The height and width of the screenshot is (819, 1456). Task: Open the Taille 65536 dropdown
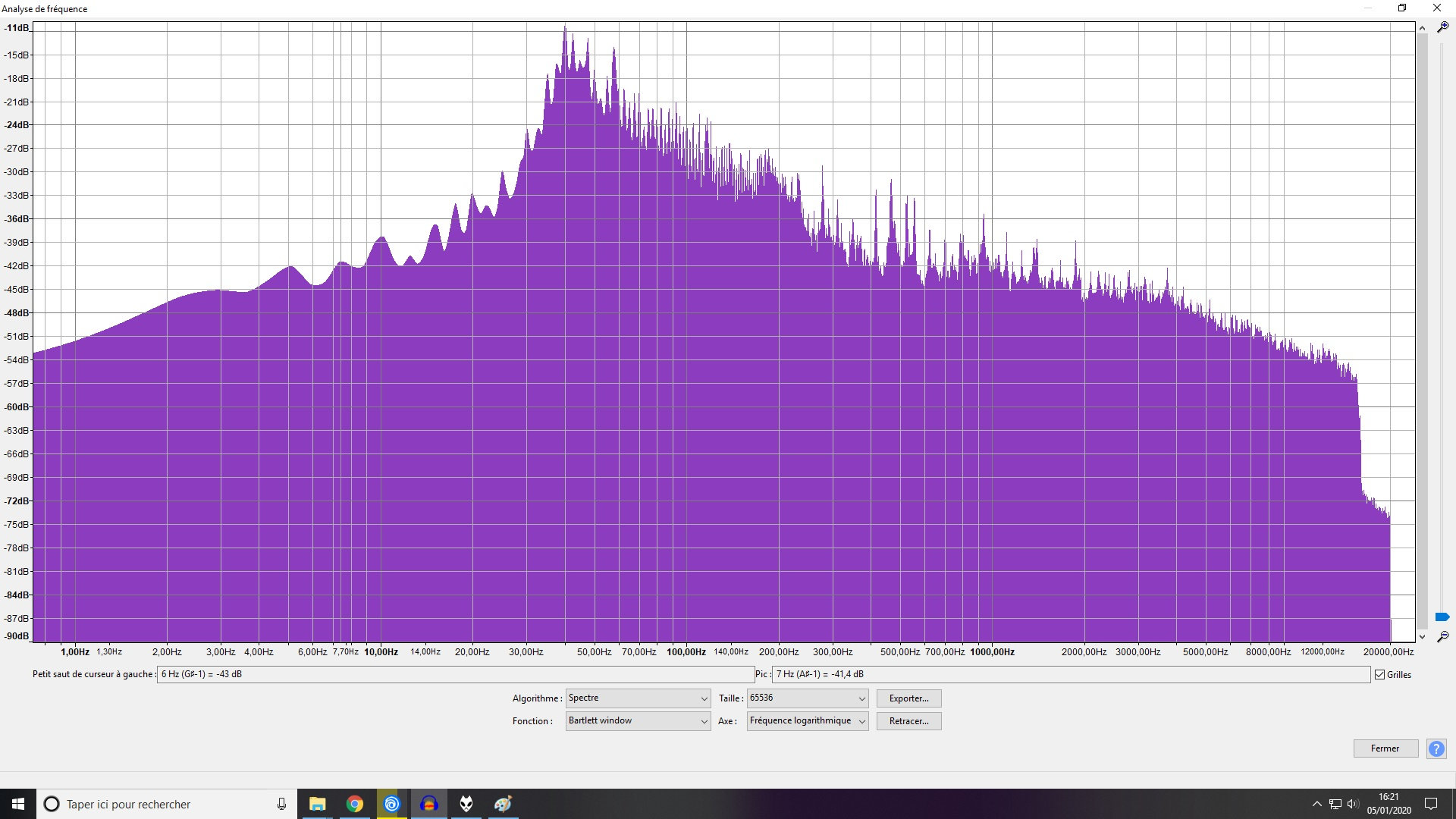click(807, 698)
